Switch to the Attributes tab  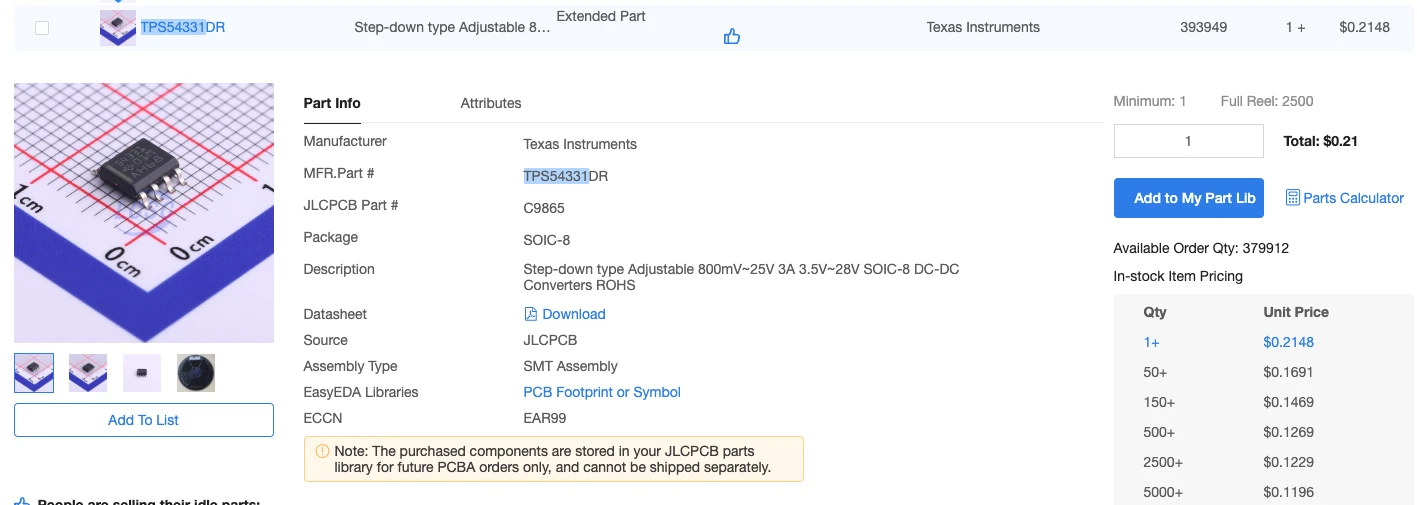pos(490,103)
